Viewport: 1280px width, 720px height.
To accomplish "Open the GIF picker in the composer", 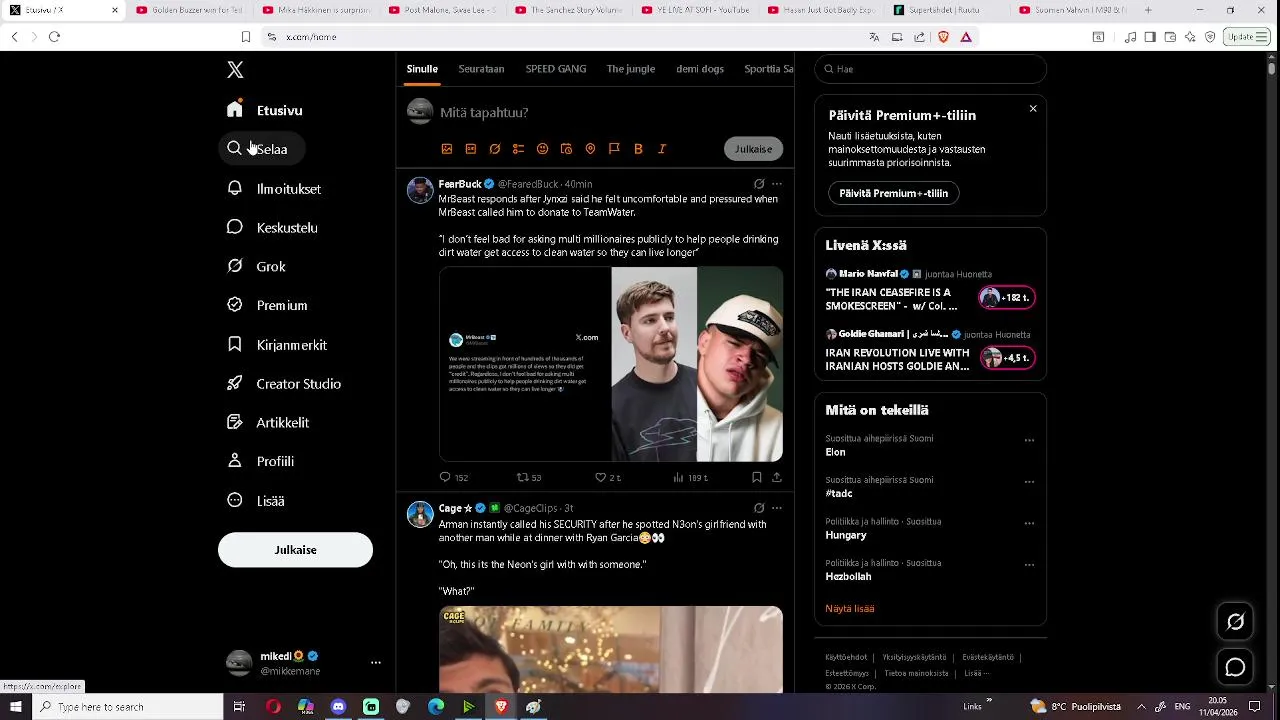I will click(x=471, y=149).
